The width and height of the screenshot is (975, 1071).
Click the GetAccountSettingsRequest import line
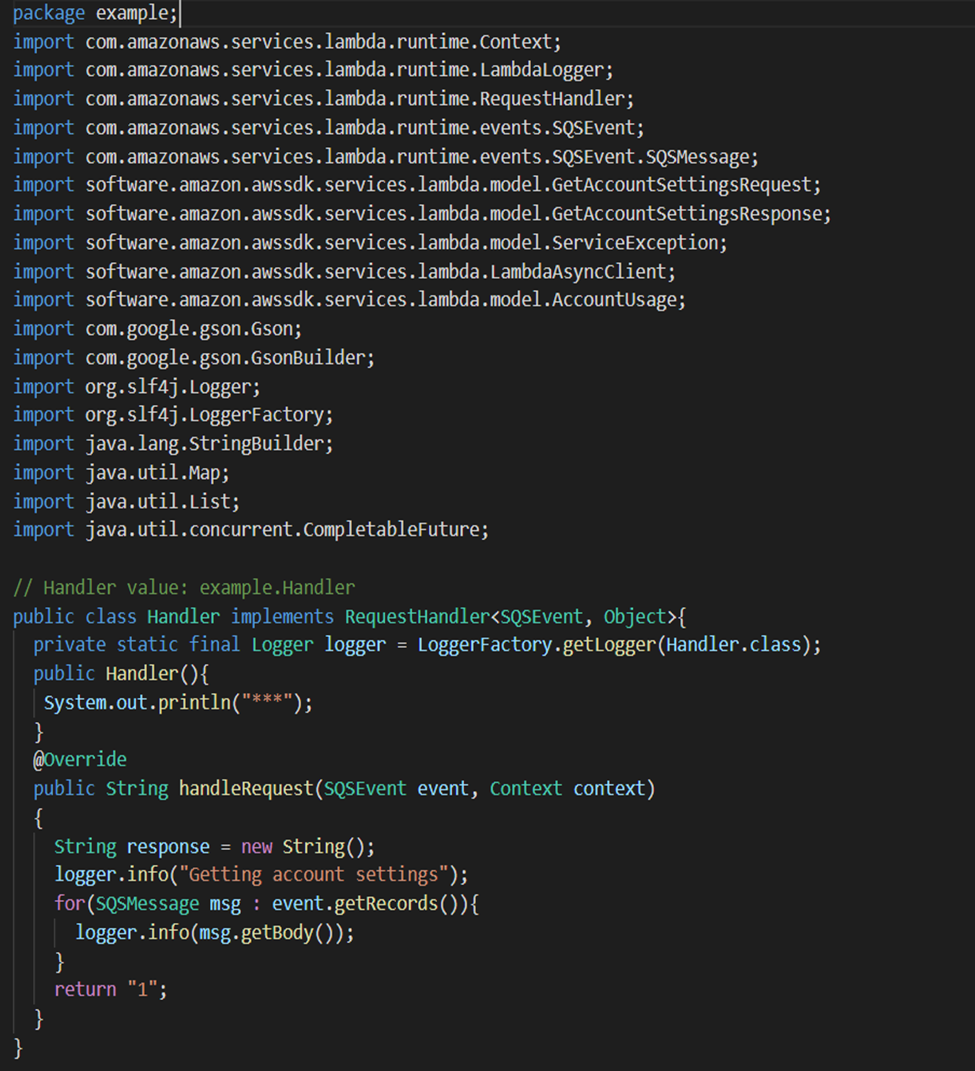(x=417, y=185)
